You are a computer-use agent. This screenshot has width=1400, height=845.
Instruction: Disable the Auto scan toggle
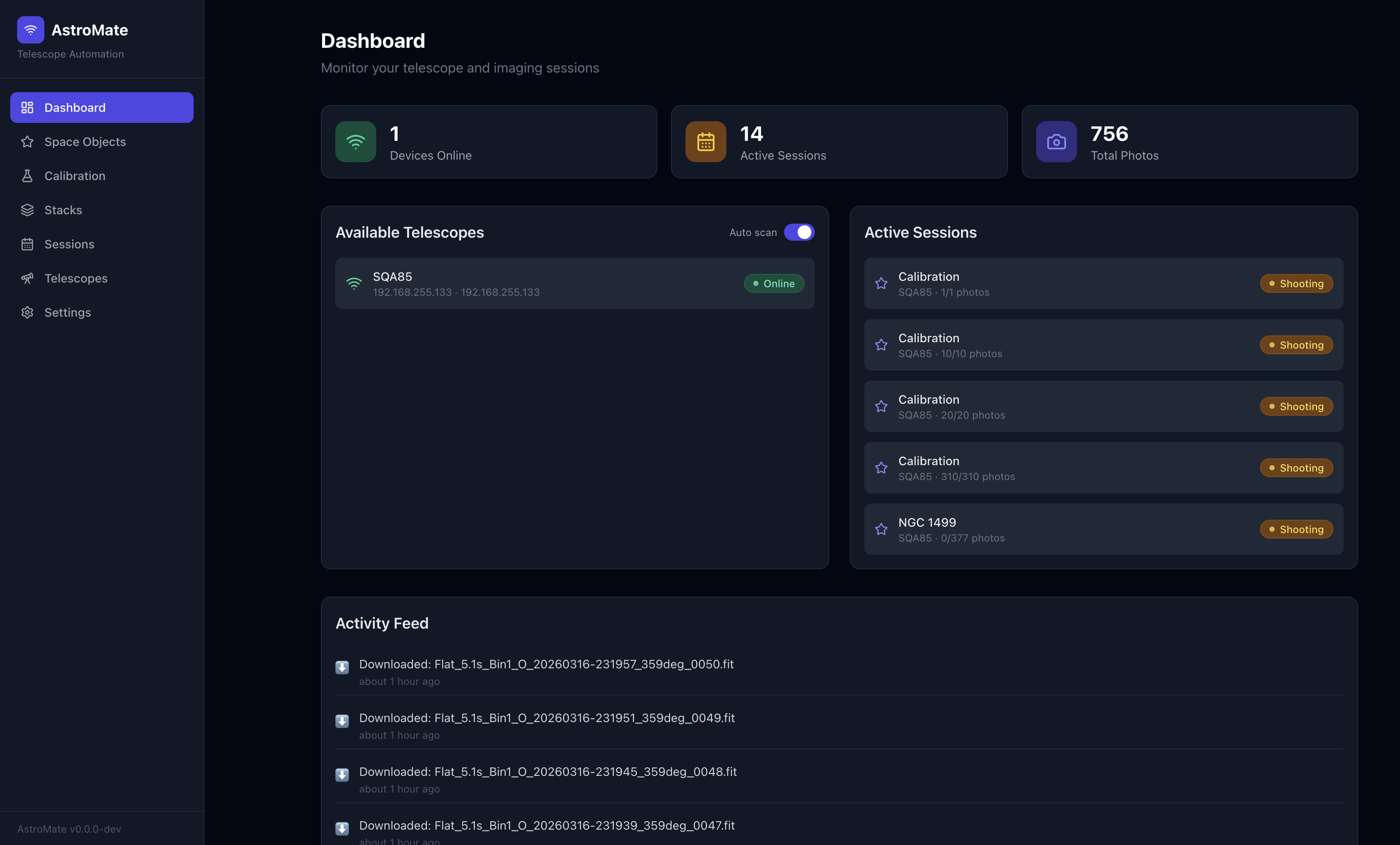point(799,232)
